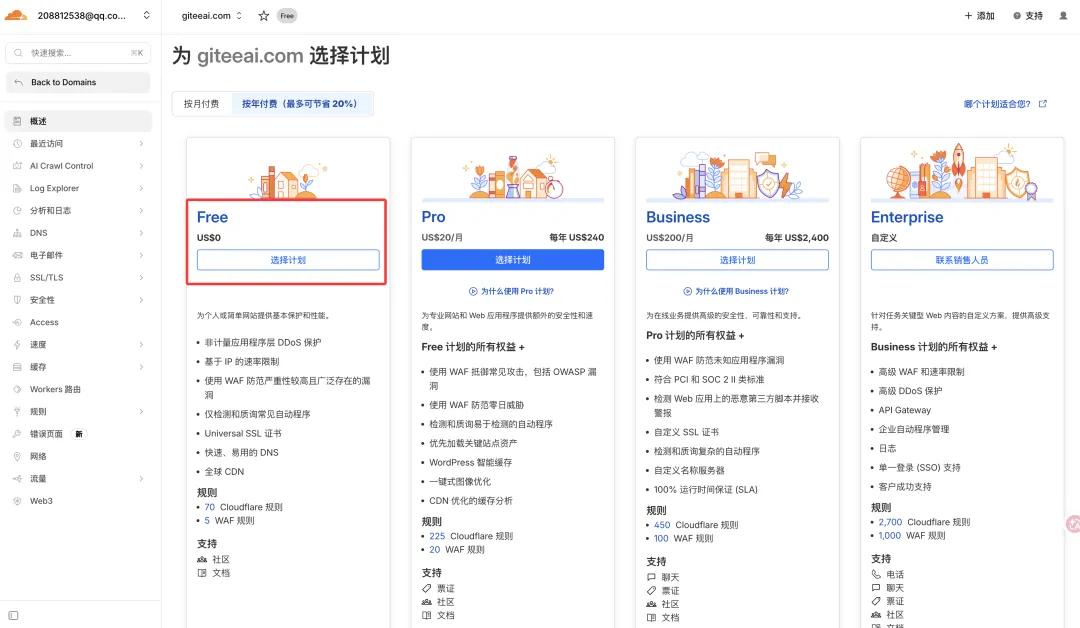The image size is (1080, 628).
Task: Click the DNS sidebar icon
Action: point(17,233)
